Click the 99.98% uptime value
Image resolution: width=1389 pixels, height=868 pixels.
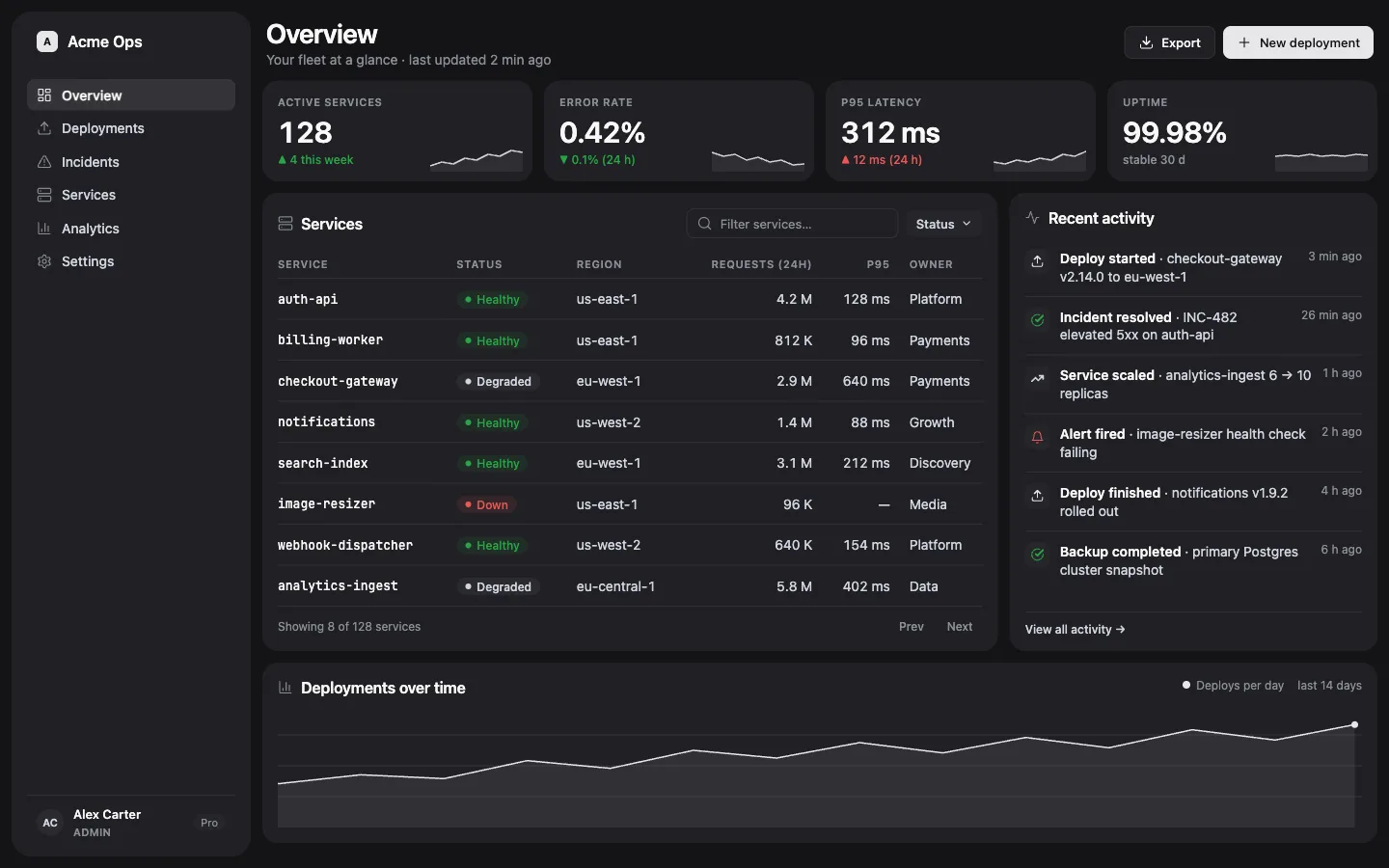coord(1175,132)
